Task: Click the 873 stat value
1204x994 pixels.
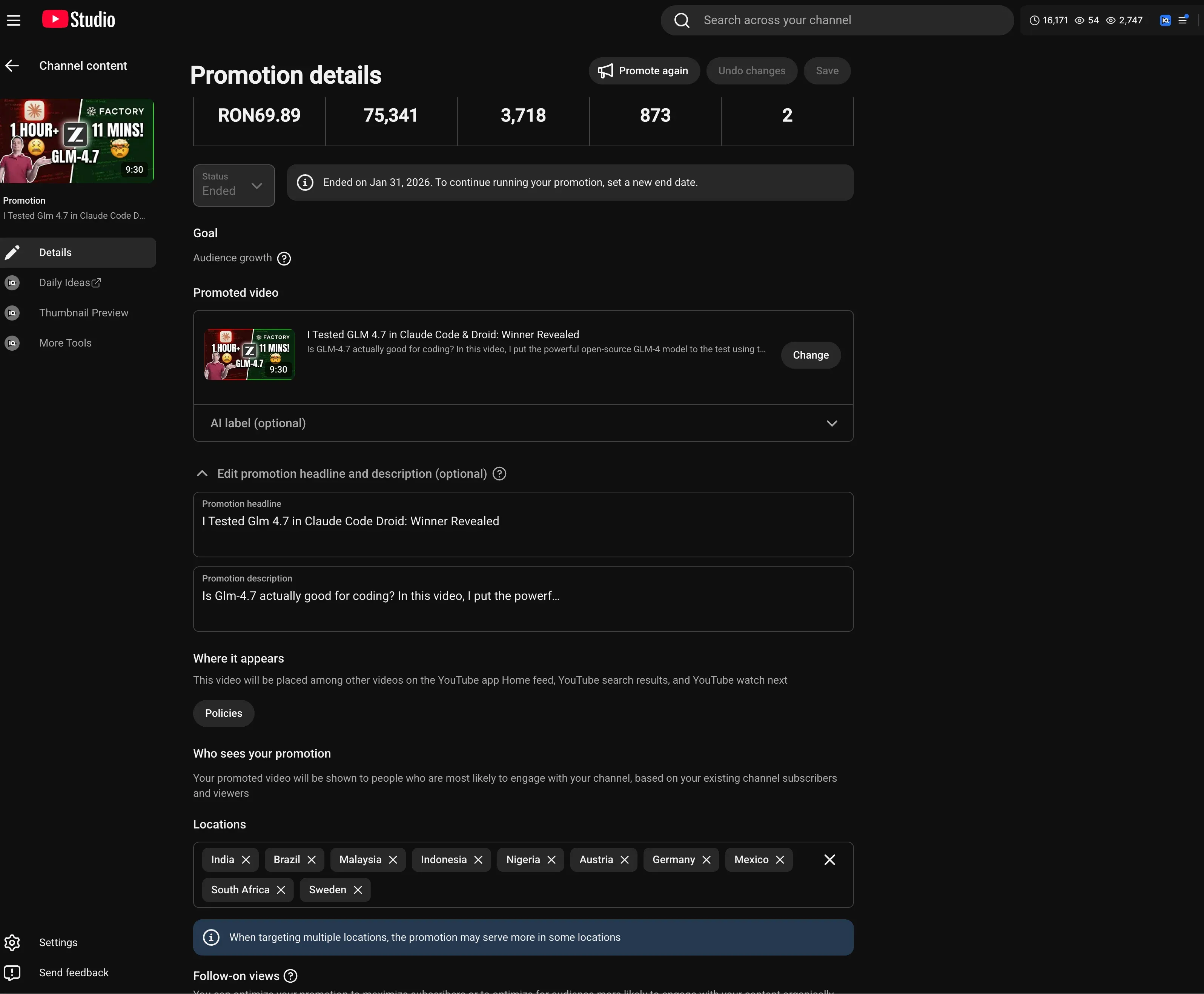Action: click(655, 116)
